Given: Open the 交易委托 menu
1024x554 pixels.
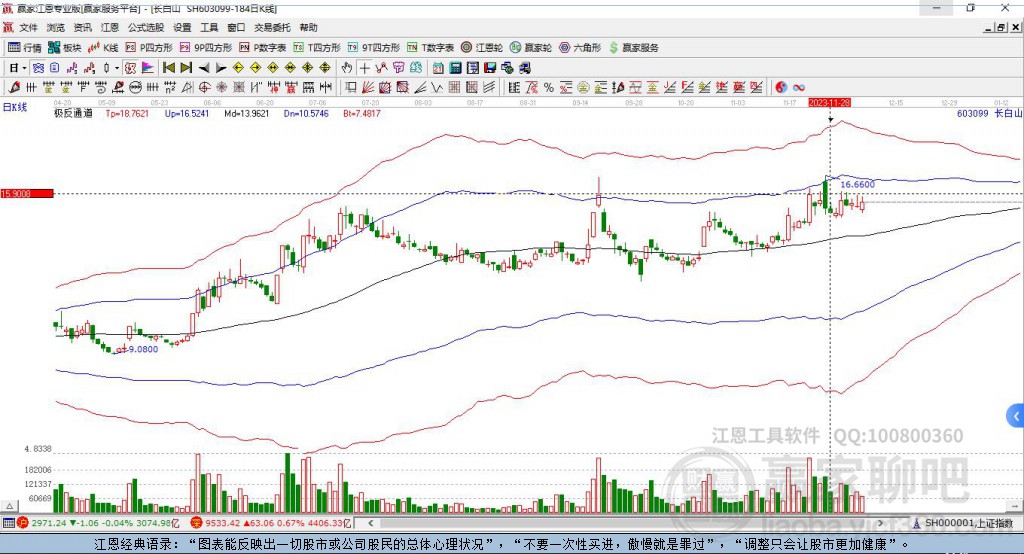Looking at the screenshot, I should pyautogui.click(x=272, y=27).
